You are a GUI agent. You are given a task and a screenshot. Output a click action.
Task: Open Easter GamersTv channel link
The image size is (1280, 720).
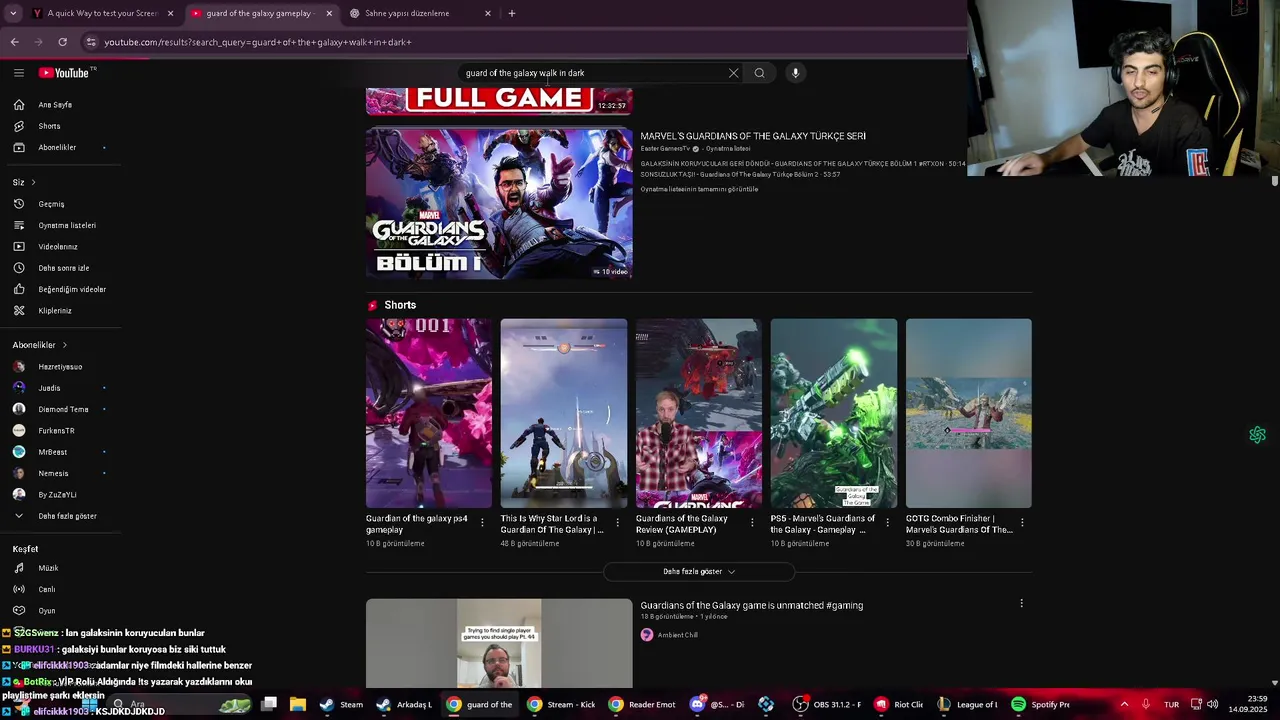[666, 149]
